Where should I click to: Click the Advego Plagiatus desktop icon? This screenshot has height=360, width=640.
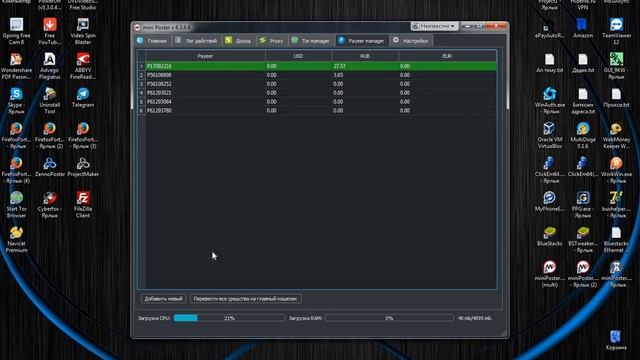tap(50, 66)
